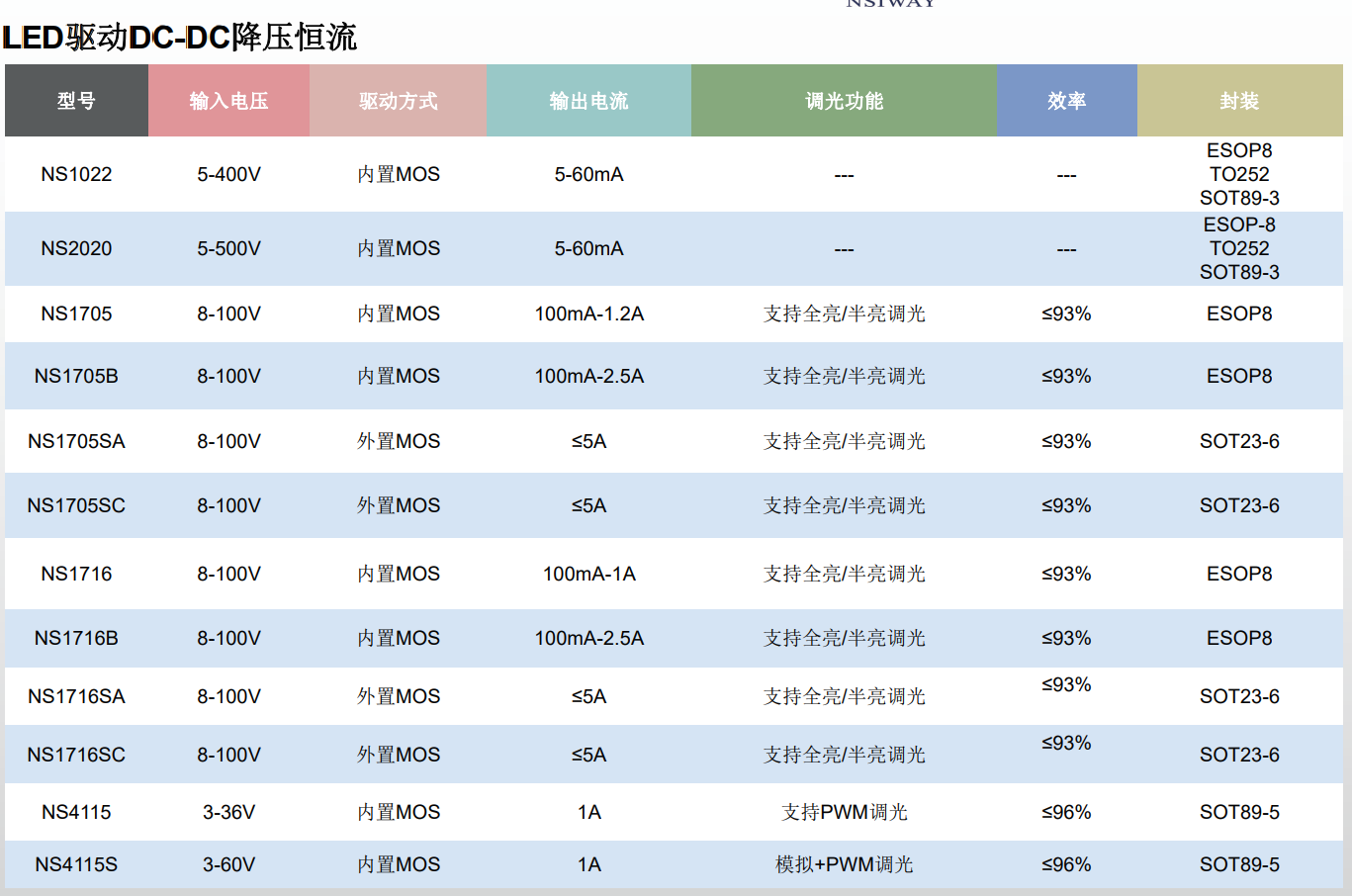Click '100mA-2.5A' in NS1716B row
This screenshot has height=896, width=1352.
click(588, 638)
